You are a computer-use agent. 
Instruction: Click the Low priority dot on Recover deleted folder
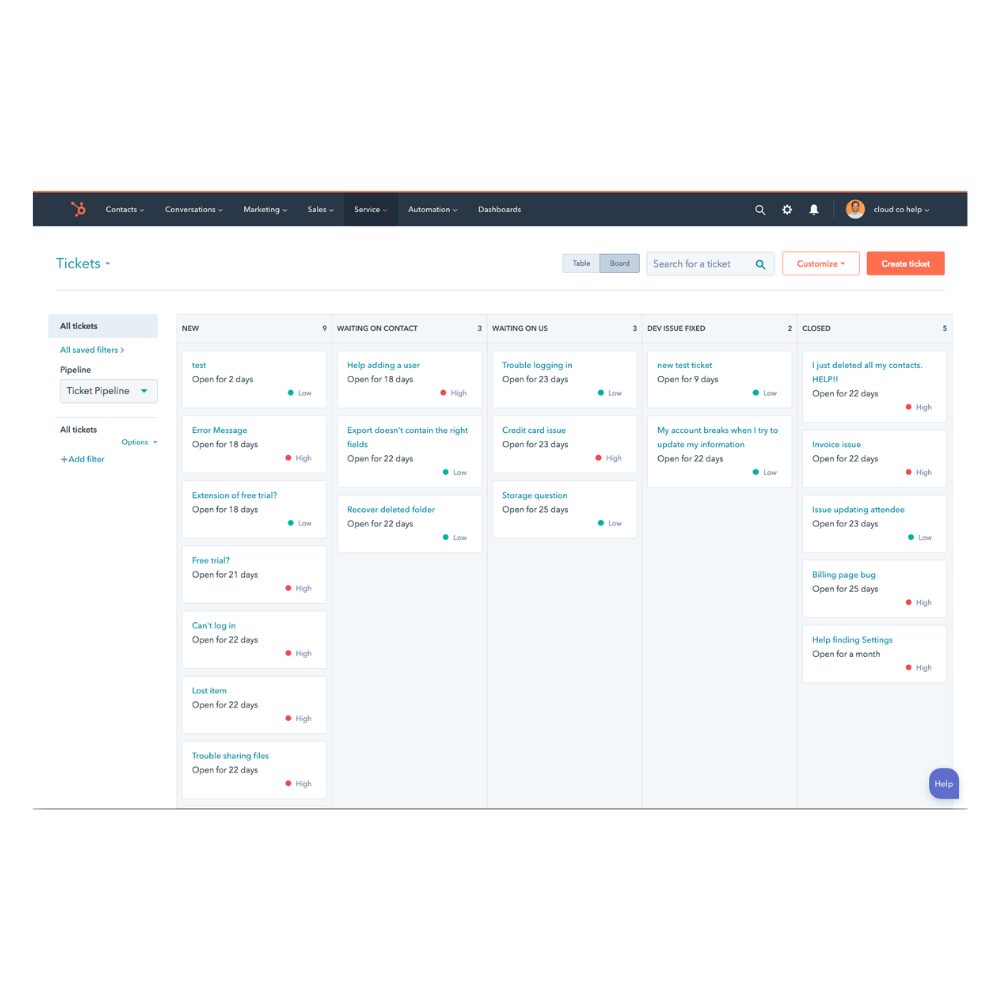point(446,537)
